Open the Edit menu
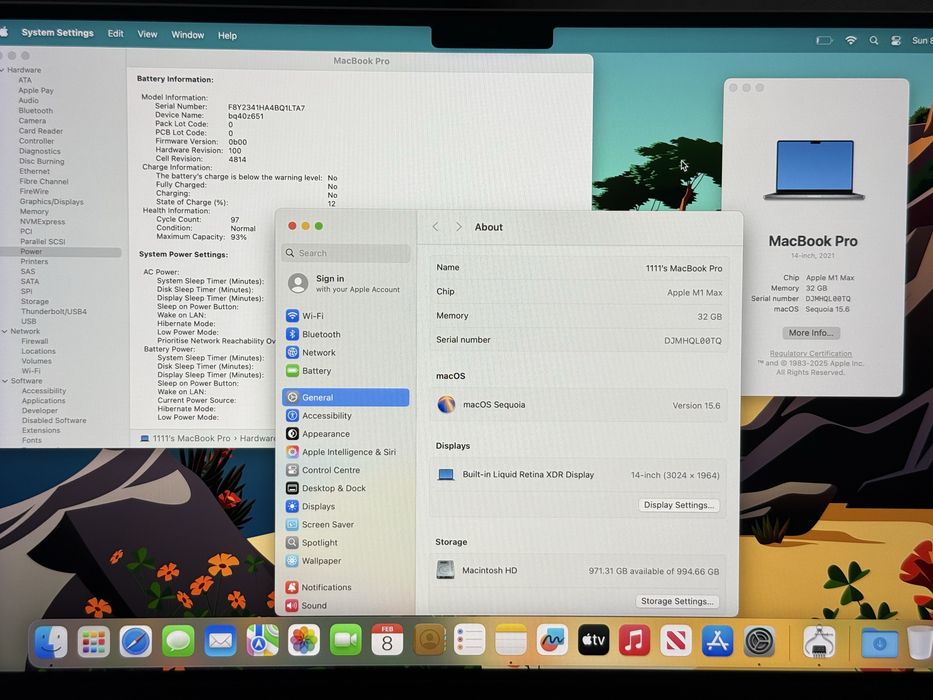The image size is (933, 700). point(115,33)
